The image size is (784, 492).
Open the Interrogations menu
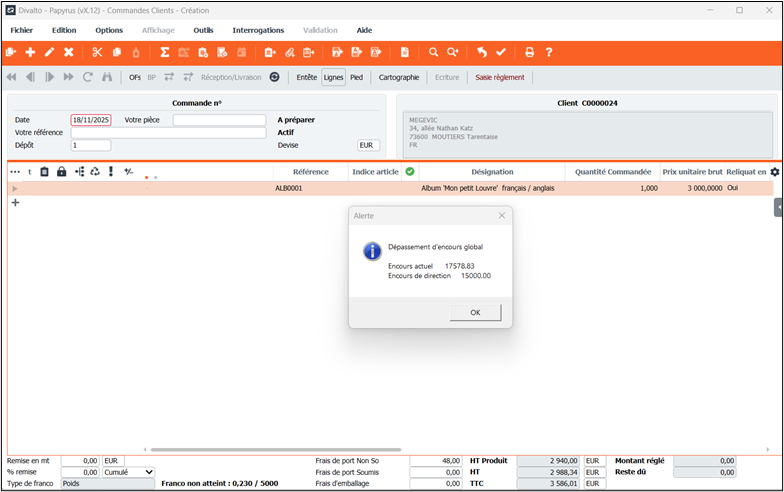pyautogui.click(x=258, y=30)
